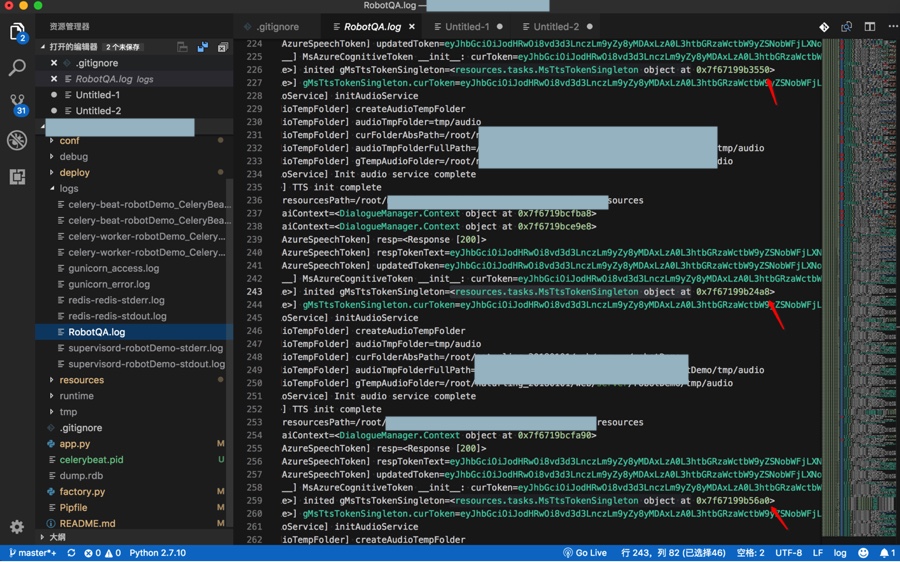Screen dimensions: 900x562
Task: Open notifications bell in status bar
Action: click(888, 553)
